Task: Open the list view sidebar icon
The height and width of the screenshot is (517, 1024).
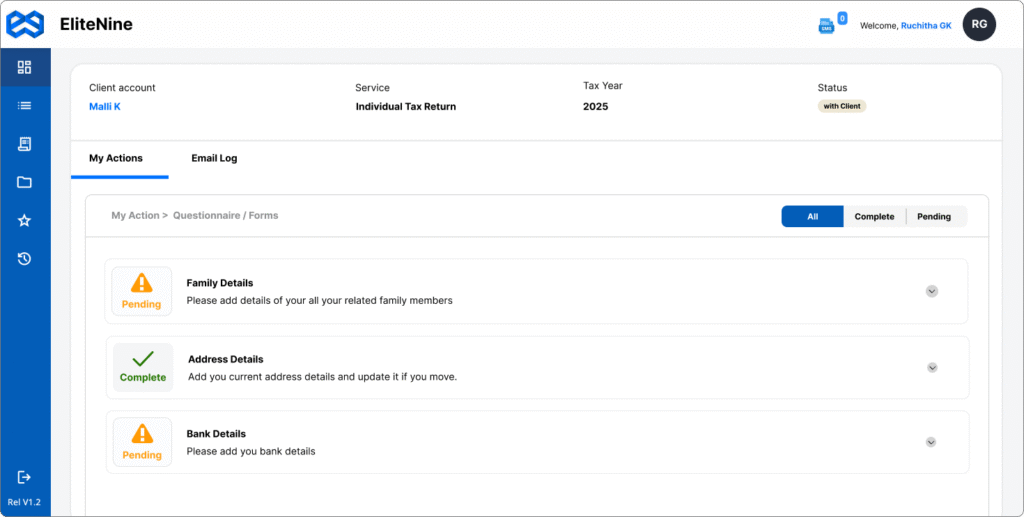Action: [25, 106]
